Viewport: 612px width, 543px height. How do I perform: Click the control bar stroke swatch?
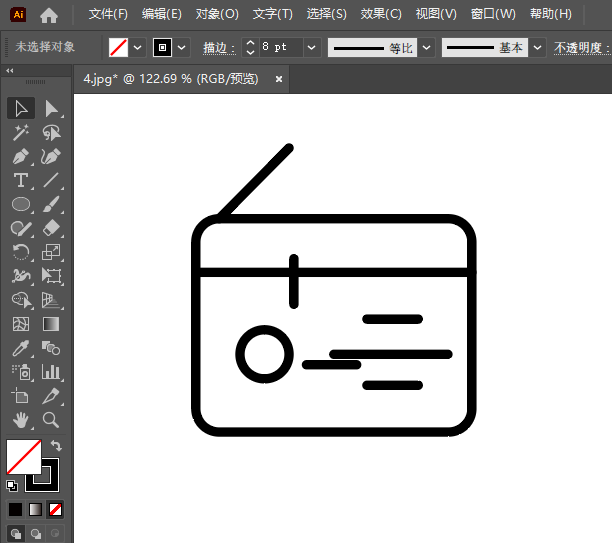tap(162, 48)
